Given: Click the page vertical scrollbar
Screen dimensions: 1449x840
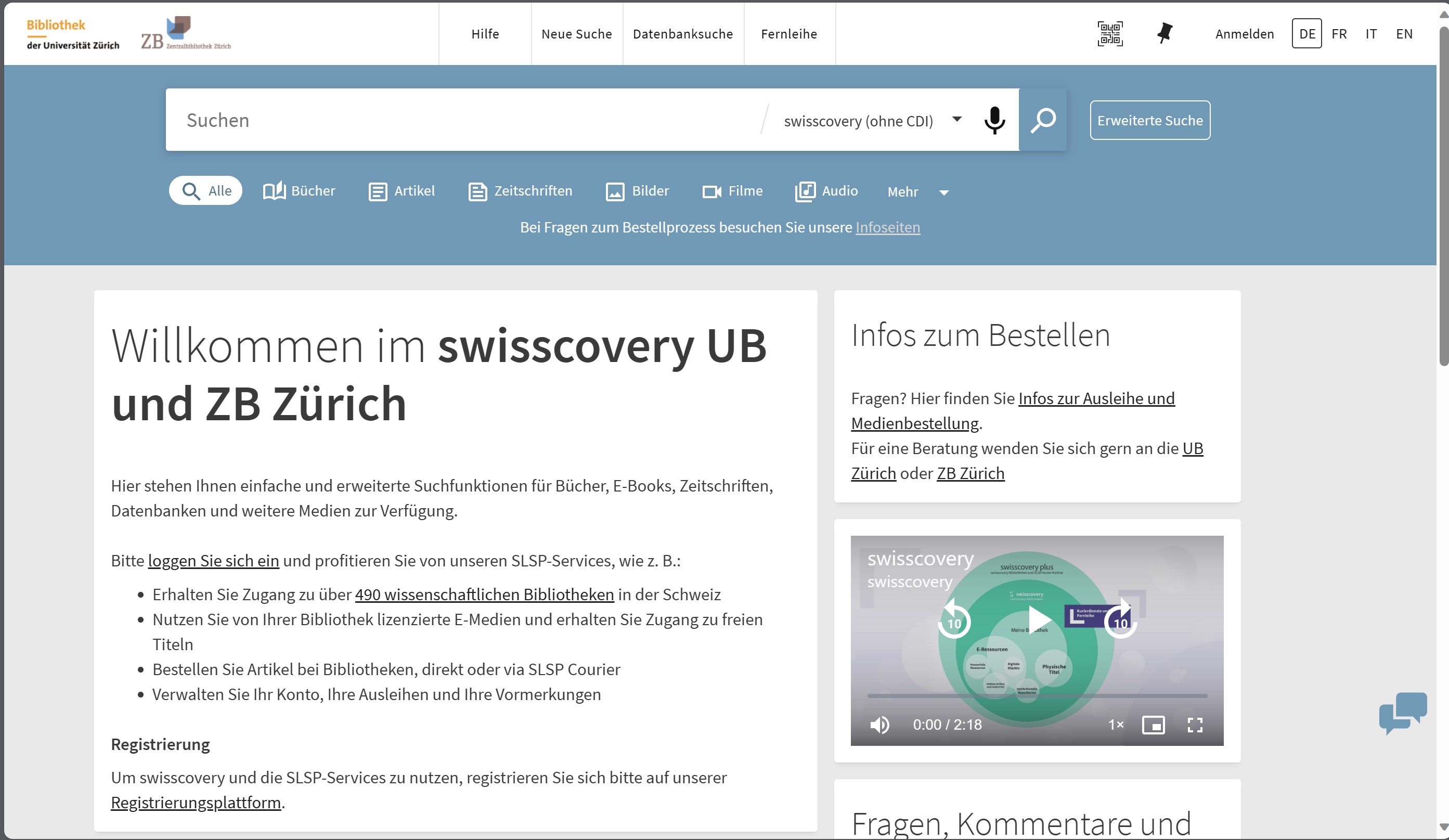Looking at the screenshot, I should (1443, 196).
